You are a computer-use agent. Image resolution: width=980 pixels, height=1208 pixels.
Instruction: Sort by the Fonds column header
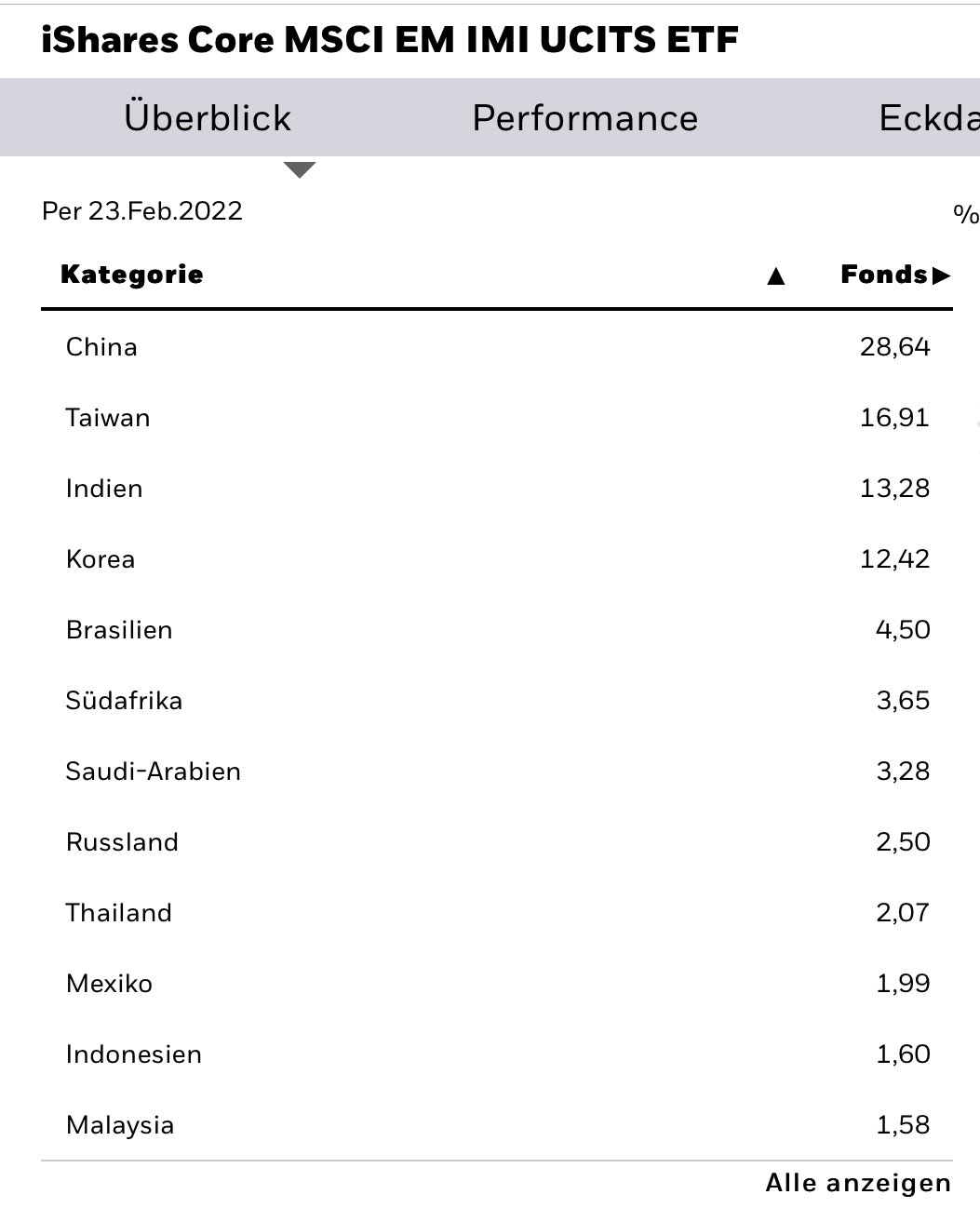tap(883, 275)
